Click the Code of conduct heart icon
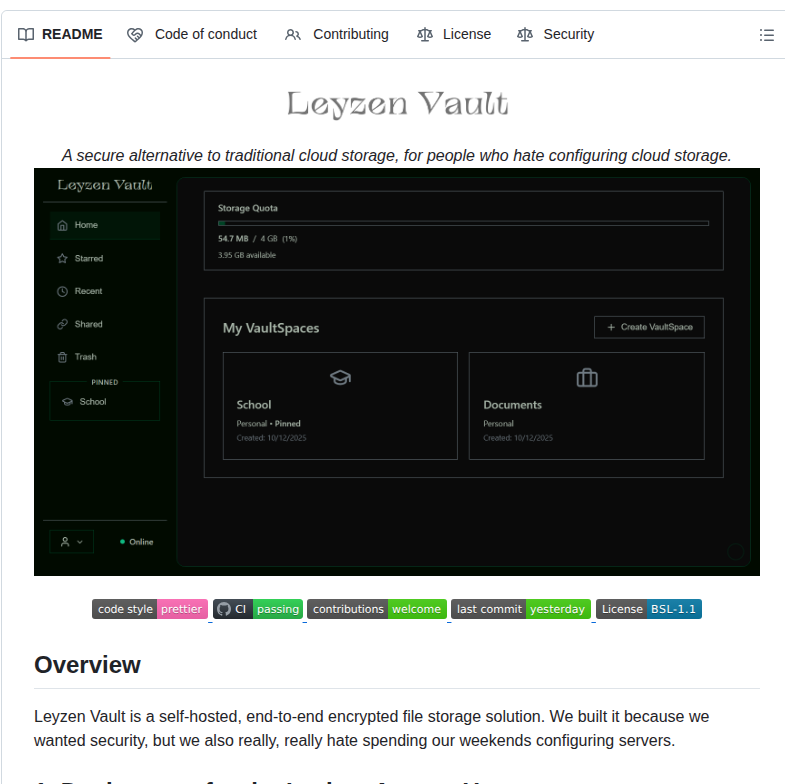 pyautogui.click(x=135, y=35)
